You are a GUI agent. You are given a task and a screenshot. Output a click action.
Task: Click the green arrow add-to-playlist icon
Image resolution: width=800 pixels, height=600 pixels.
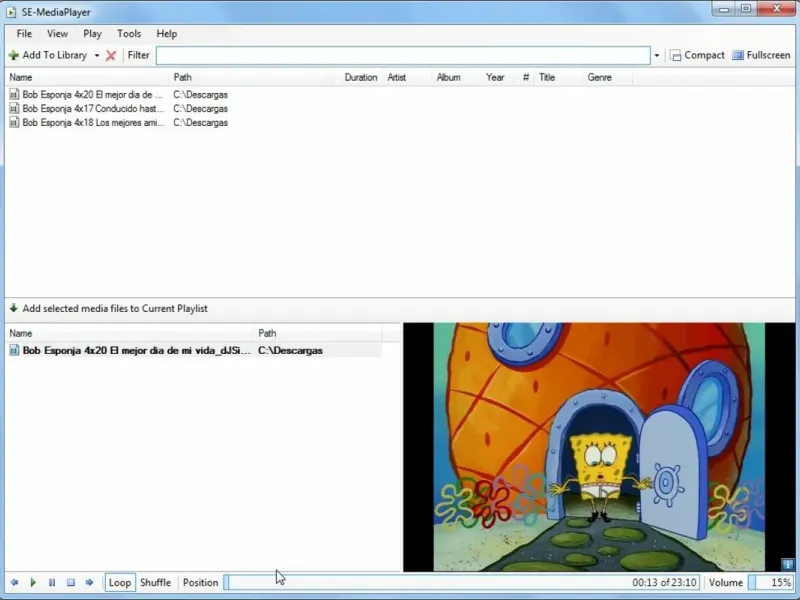[14, 308]
